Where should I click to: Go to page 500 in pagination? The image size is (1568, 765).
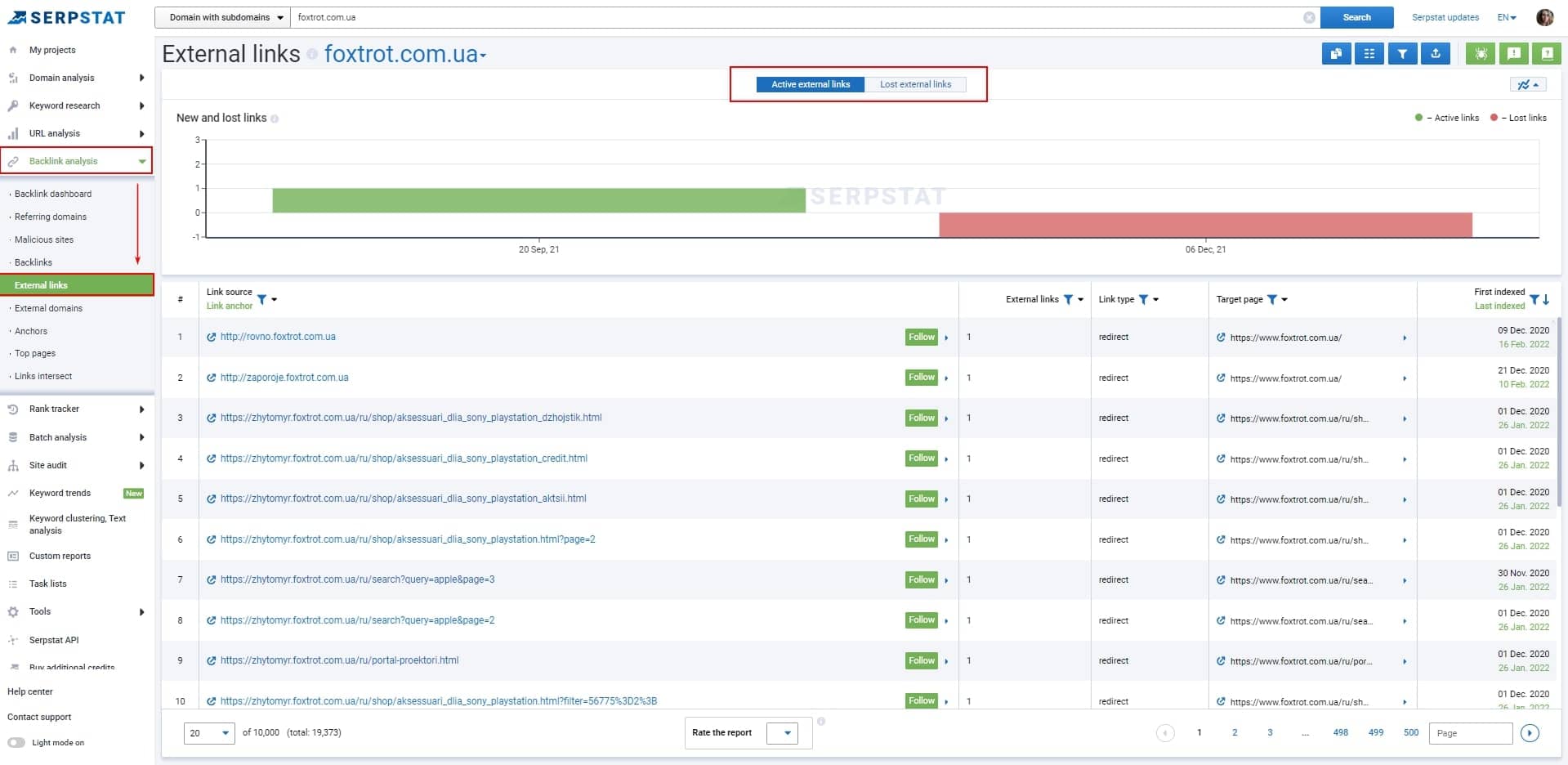click(x=1411, y=733)
